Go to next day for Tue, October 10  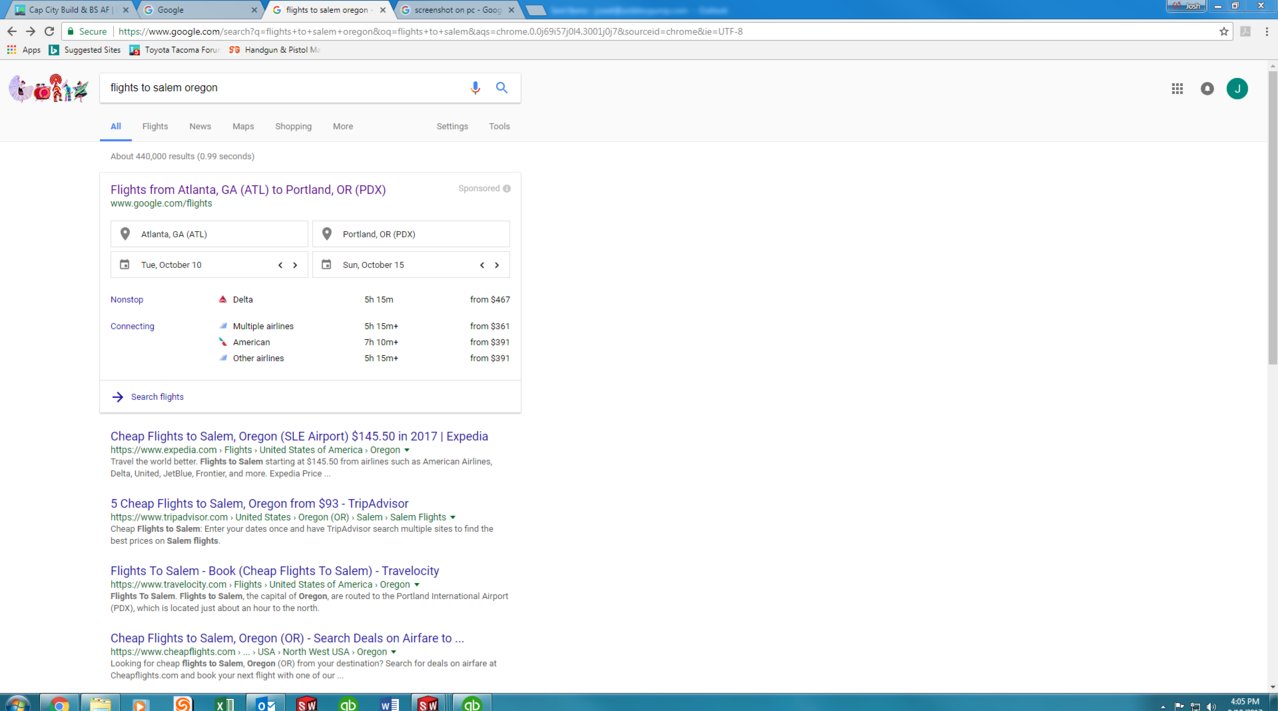click(x=295, y=265)
